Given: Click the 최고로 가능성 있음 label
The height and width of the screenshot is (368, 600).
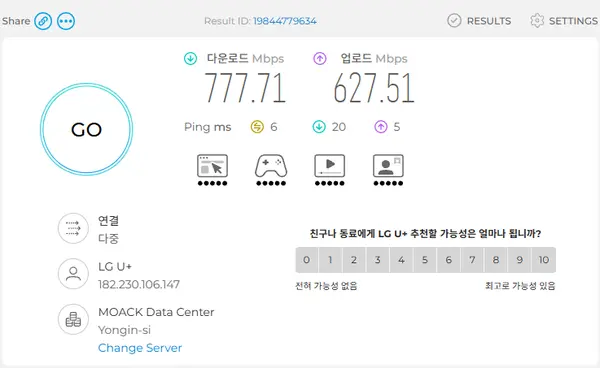Looking at the screenshot, I should [x=520, y=286].
